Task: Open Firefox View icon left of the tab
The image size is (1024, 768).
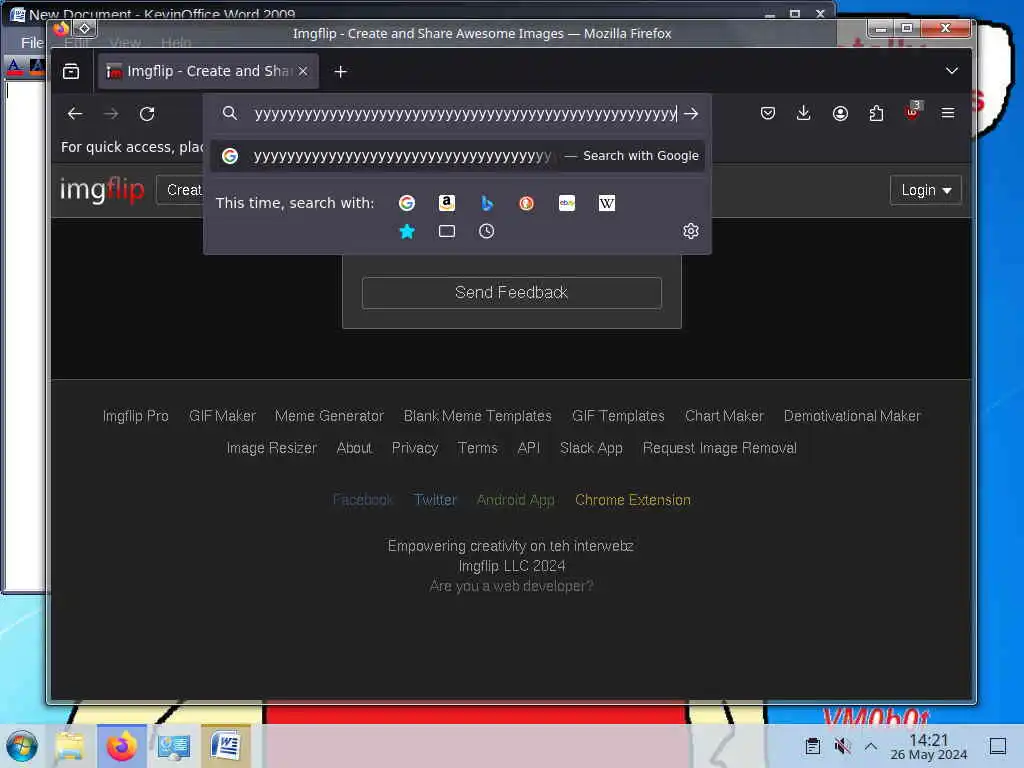Action: point(71,71)
